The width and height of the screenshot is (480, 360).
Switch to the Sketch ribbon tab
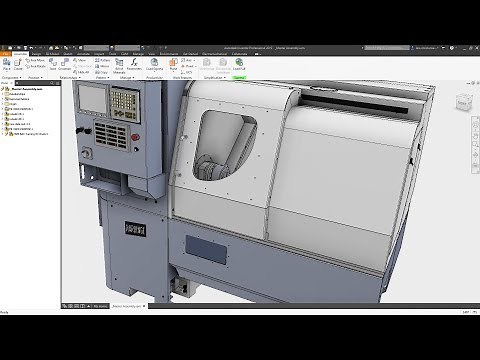68,54
